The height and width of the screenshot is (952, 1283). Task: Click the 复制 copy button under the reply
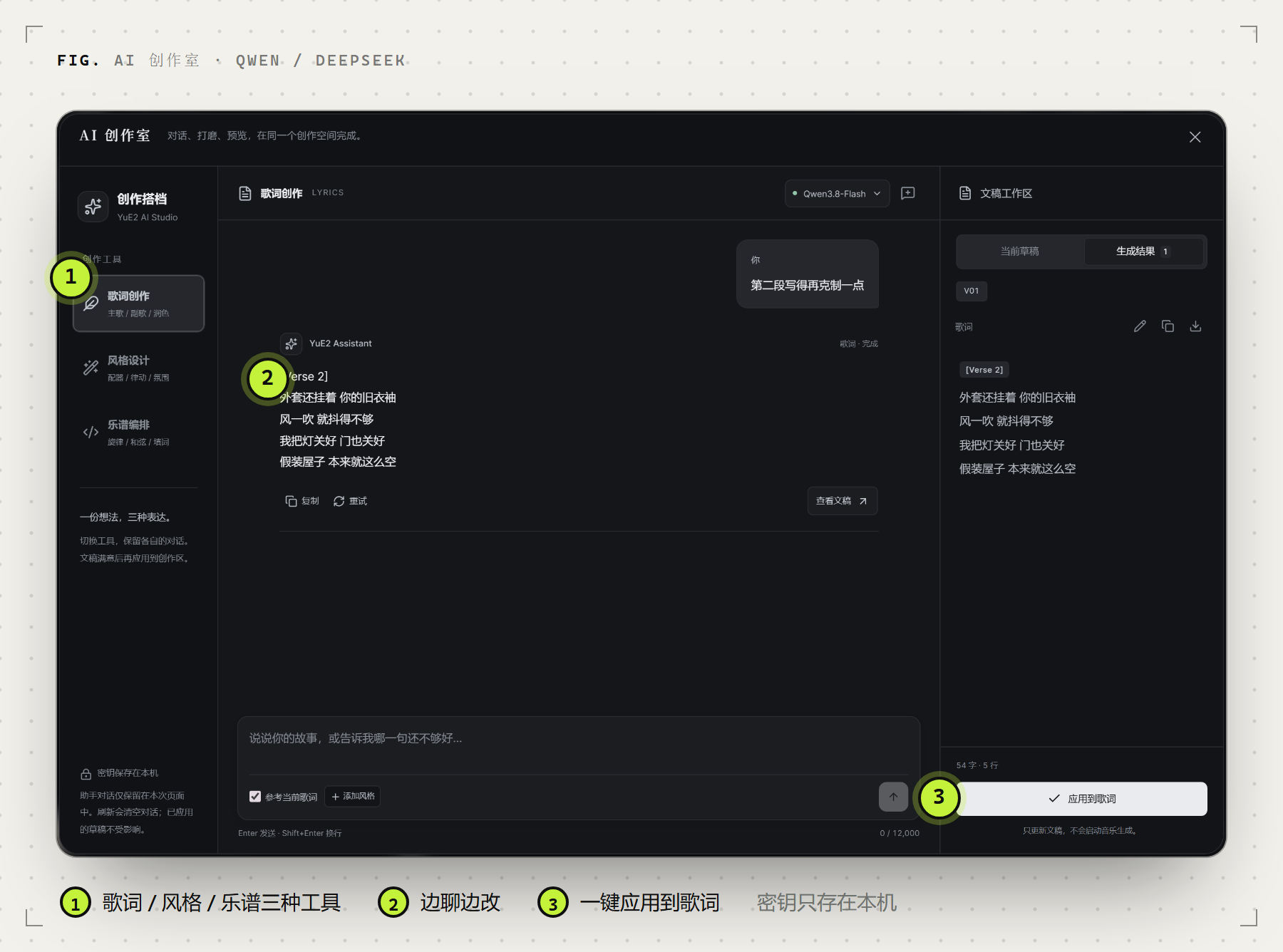[302, 501]
